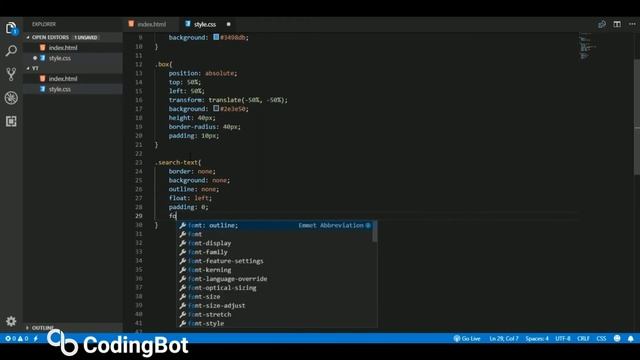This screenshot has height=360, width=640.
Task: Click the '.search-text{' selector line
Action: (x=178, y=162)
